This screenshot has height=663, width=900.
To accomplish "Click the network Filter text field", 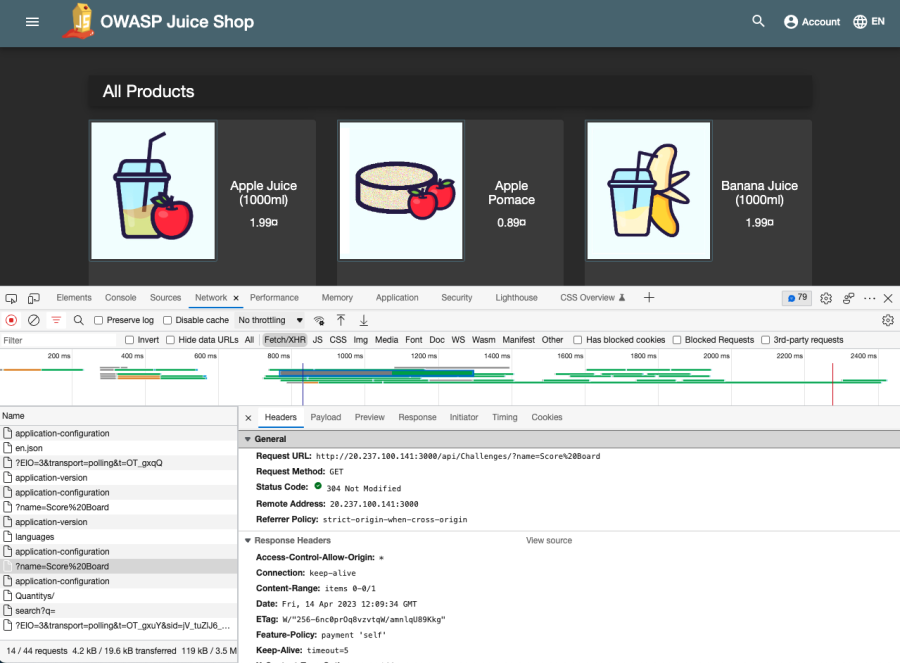I will (x=60, y=340).
